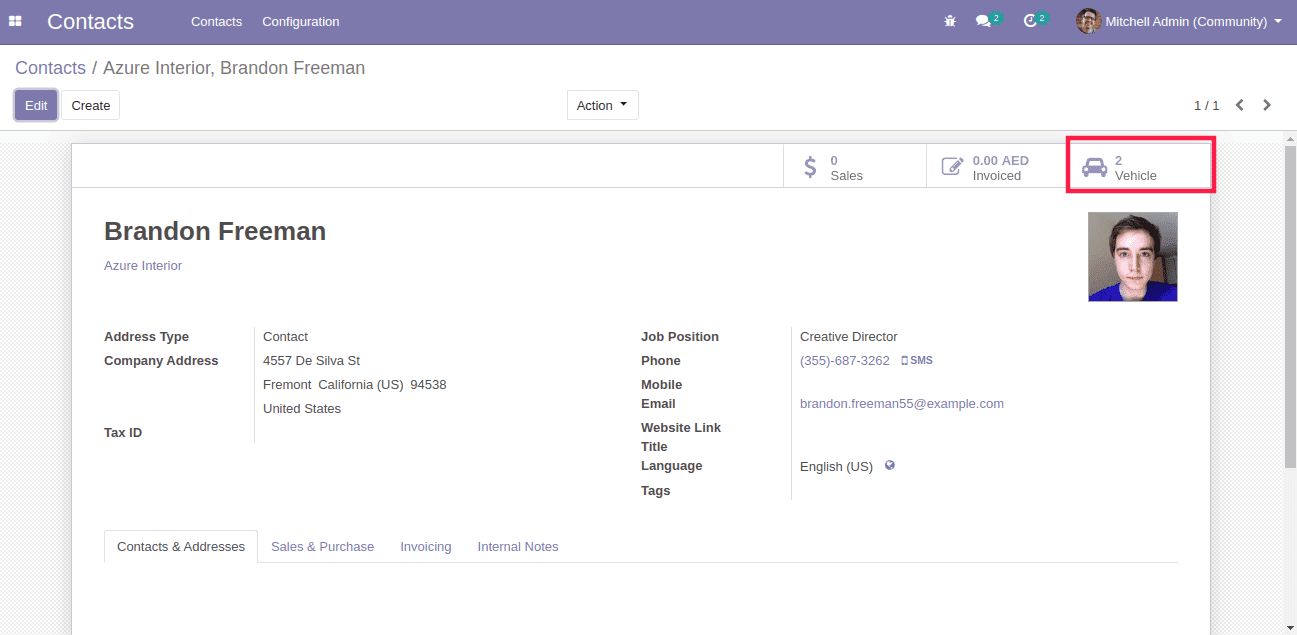Click the Contacts breadcrumb link
The image size is (1297, 635).
[50, 68]
